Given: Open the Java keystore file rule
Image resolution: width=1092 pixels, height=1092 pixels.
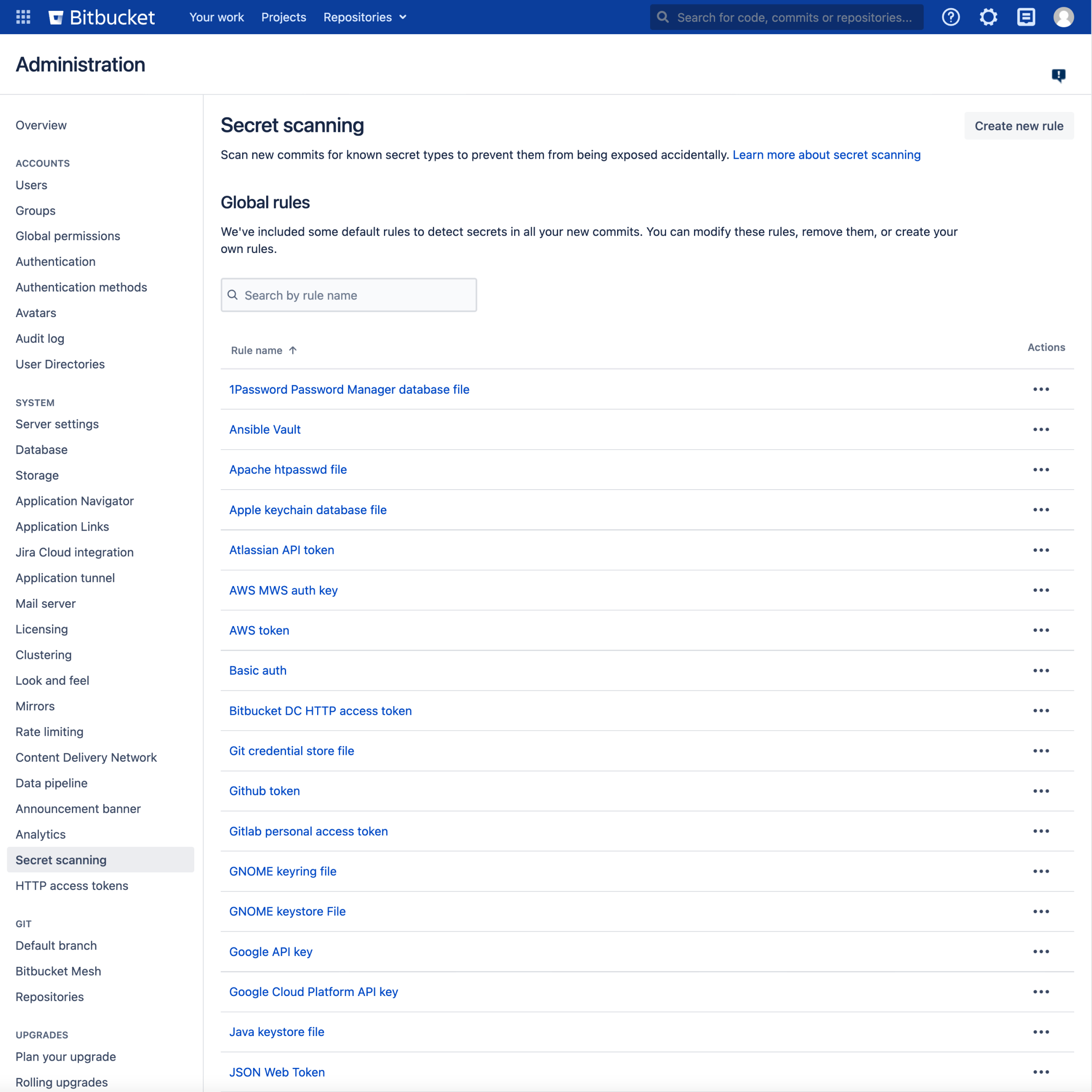Looking at the screenshot, I should click(x=276, y=1032).
